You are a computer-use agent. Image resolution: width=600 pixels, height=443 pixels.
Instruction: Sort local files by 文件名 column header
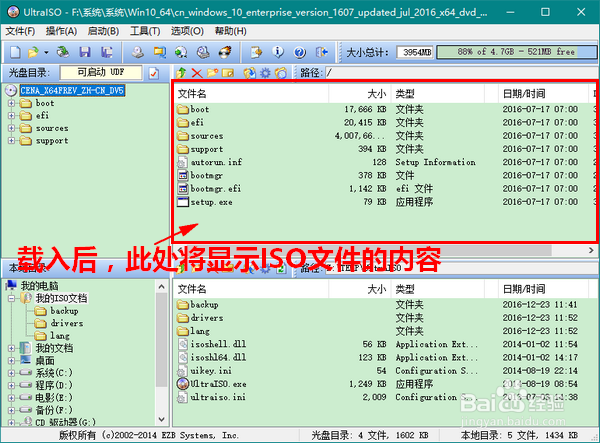tap(251, 289)
